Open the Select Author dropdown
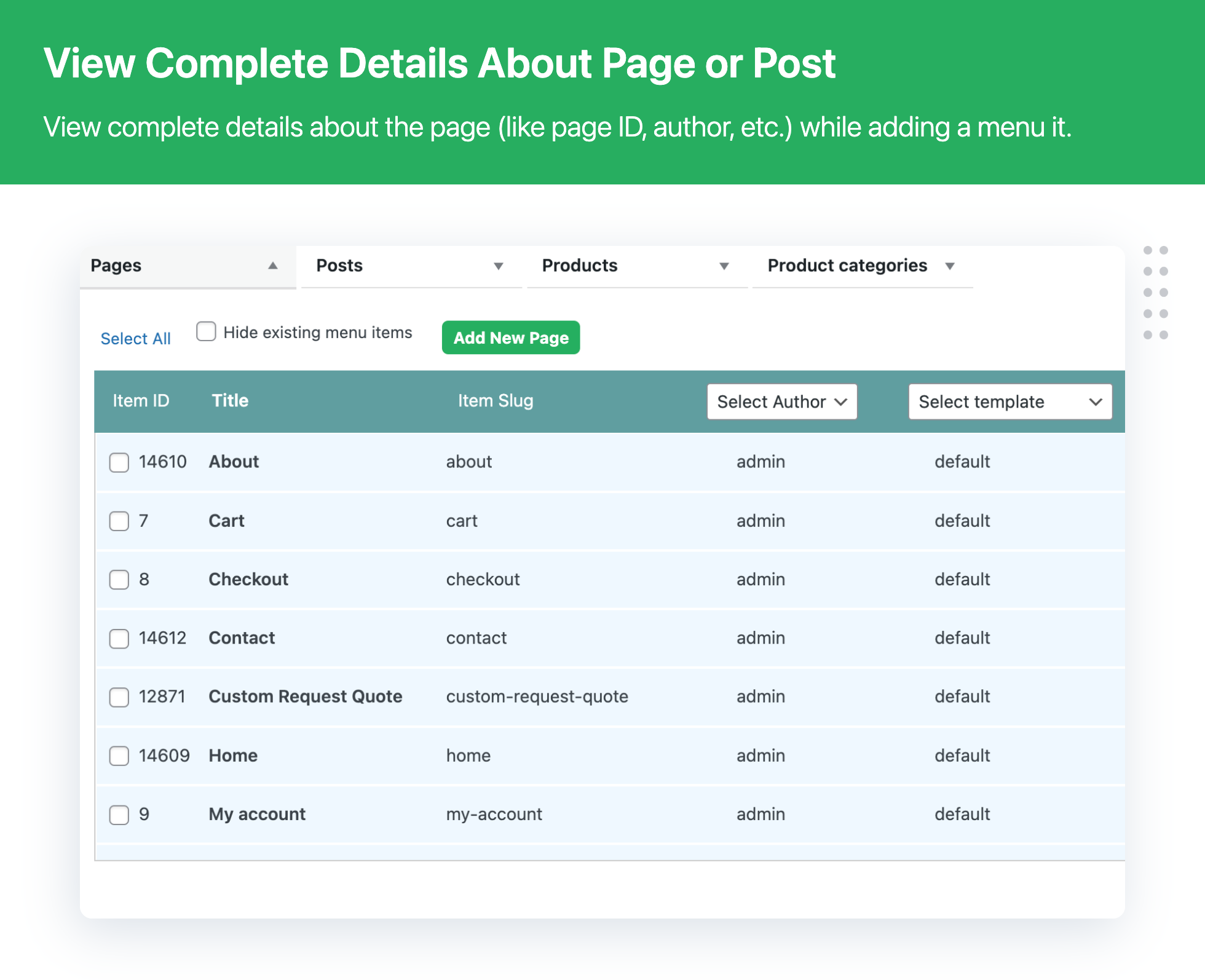Viewport: 1205px width, 980px height. click(x=784, y=402)
